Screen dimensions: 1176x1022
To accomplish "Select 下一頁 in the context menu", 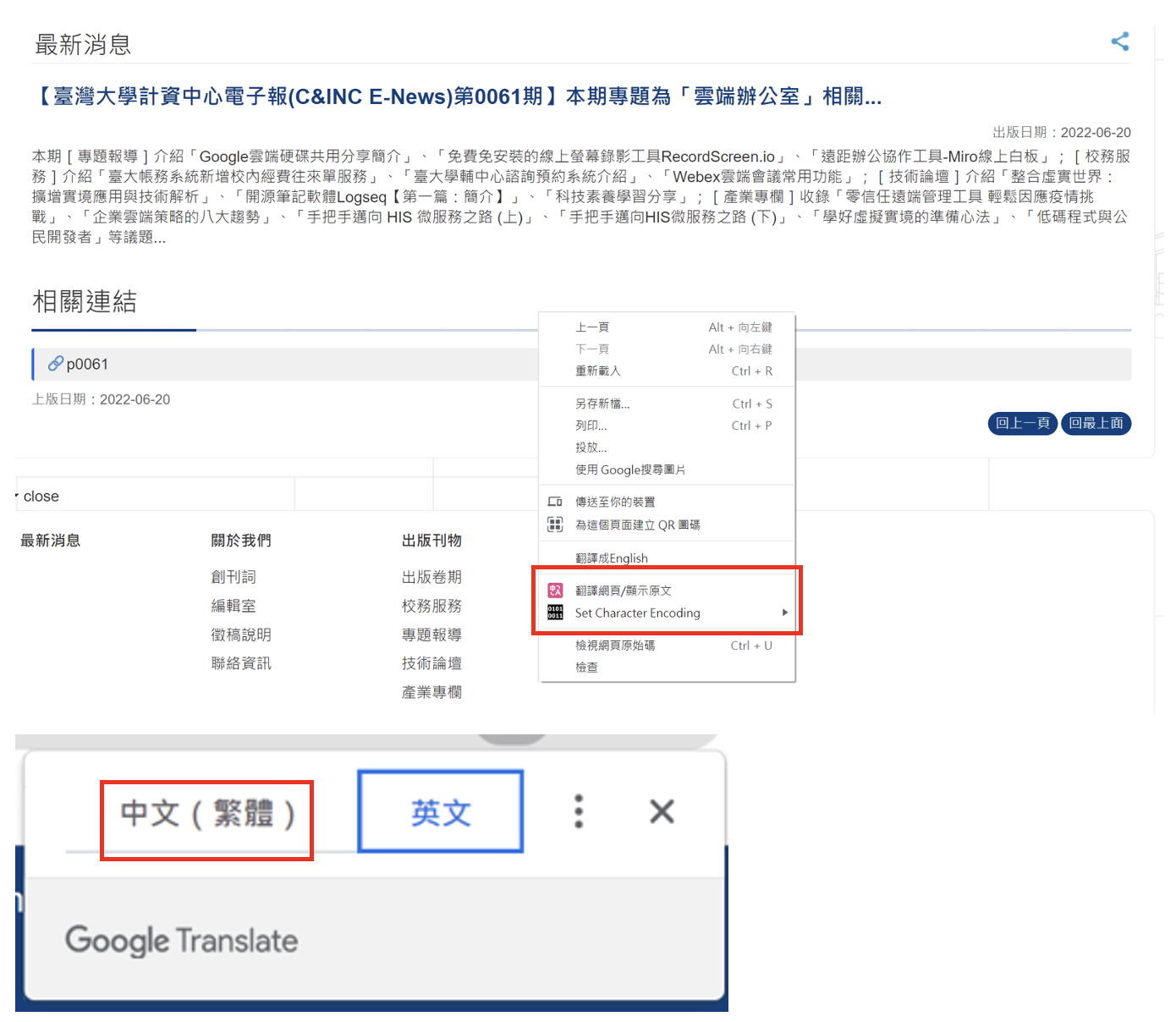I will [x=667, y=349].
